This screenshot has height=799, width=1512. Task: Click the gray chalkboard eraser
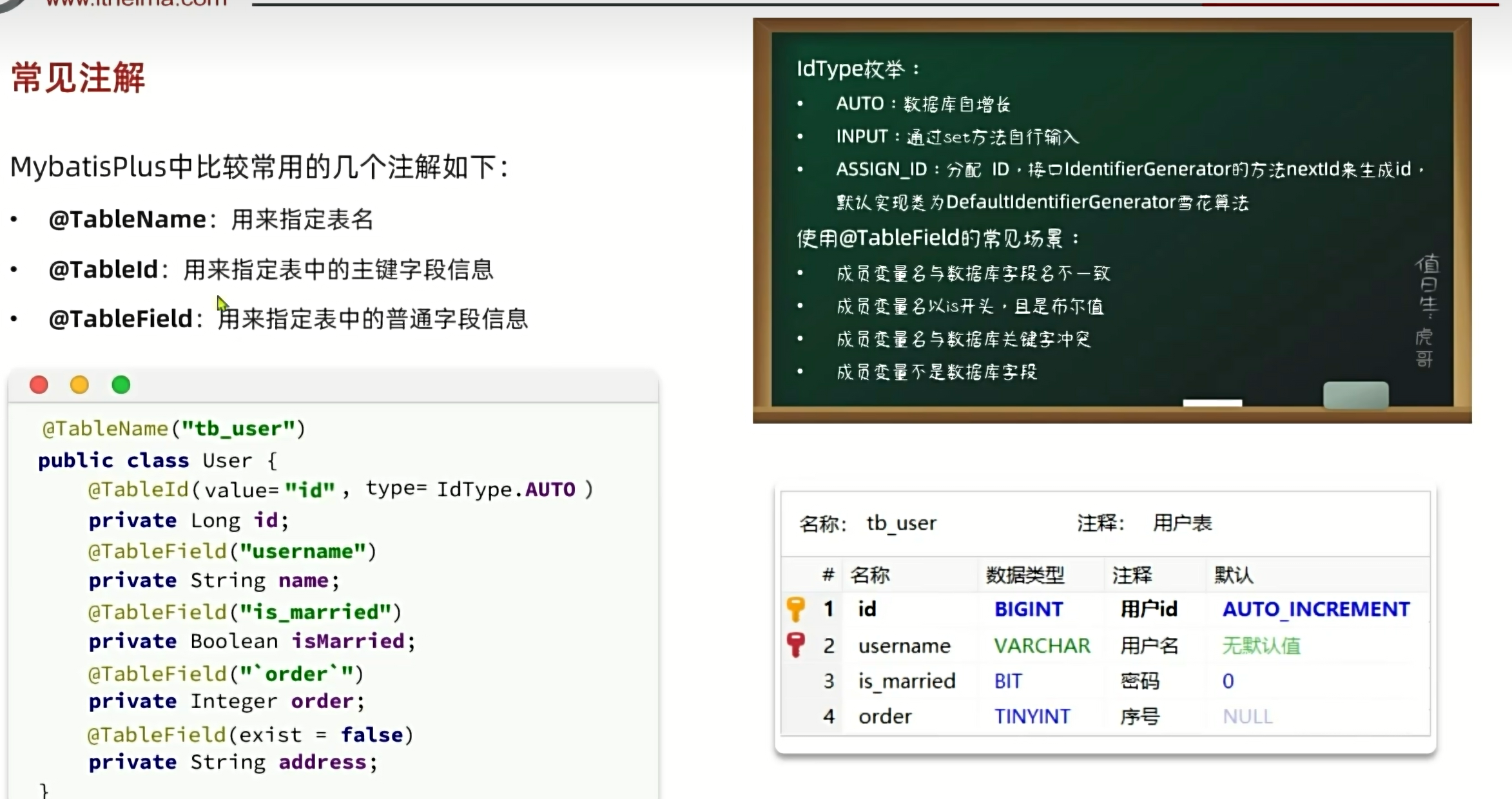click(x=1355, y=394)
